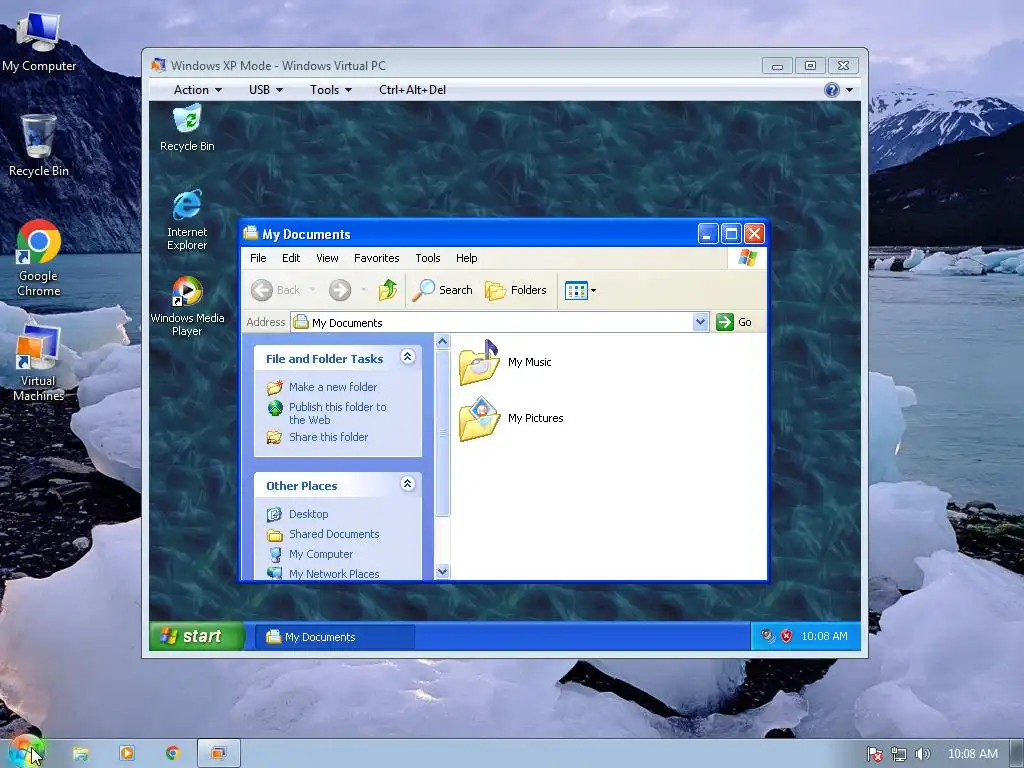Screen dimensions: 1024x768
Task: Open My Network Places link
Action: [x=323, y=573]
